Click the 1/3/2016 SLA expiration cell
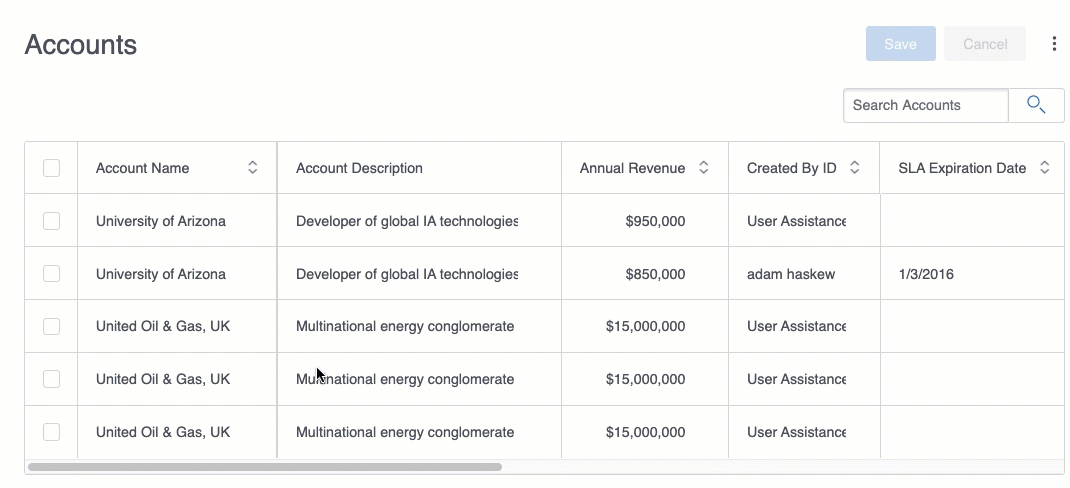Image resolution: width=1070 pixels, height=488 pixels. tap(926, 274)
